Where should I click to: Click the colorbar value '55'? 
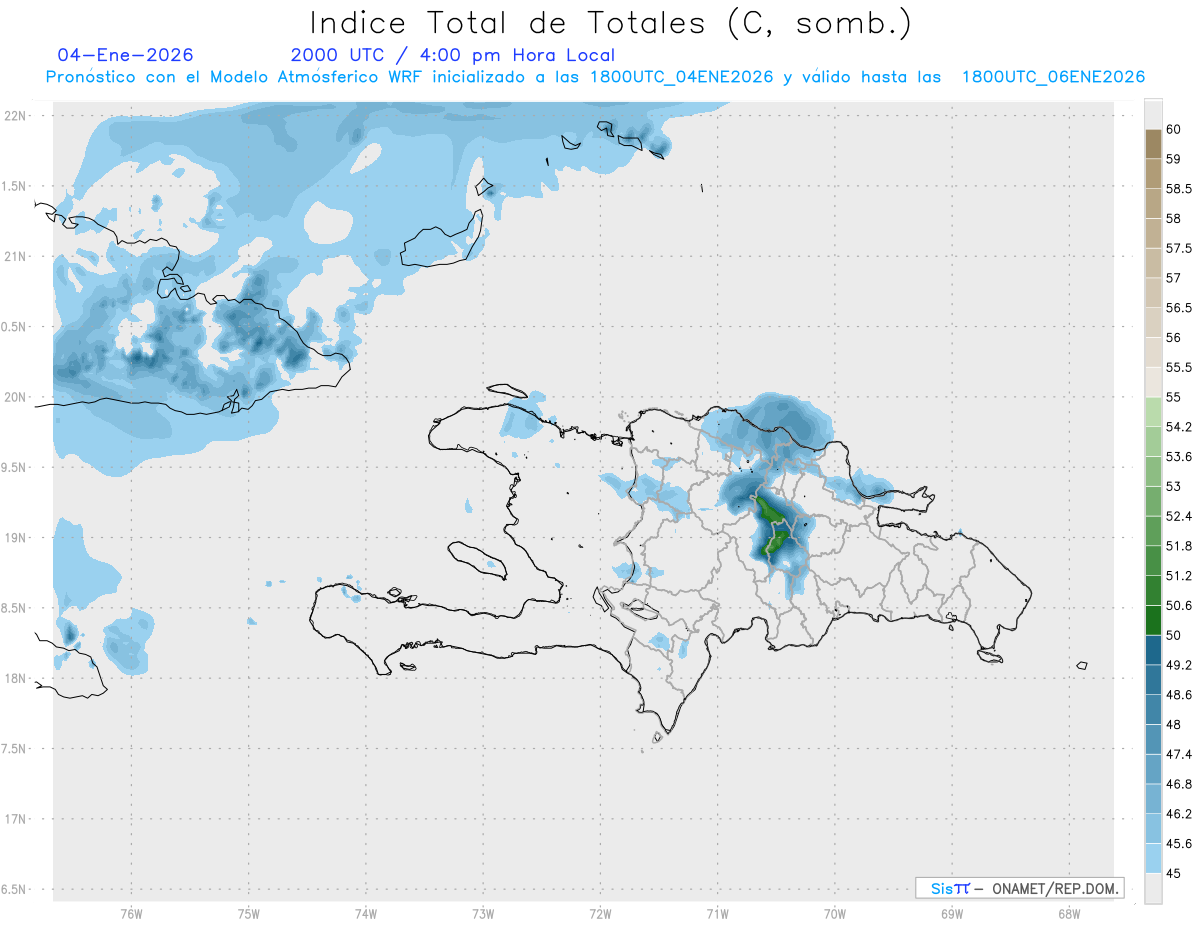(1173, 397)
